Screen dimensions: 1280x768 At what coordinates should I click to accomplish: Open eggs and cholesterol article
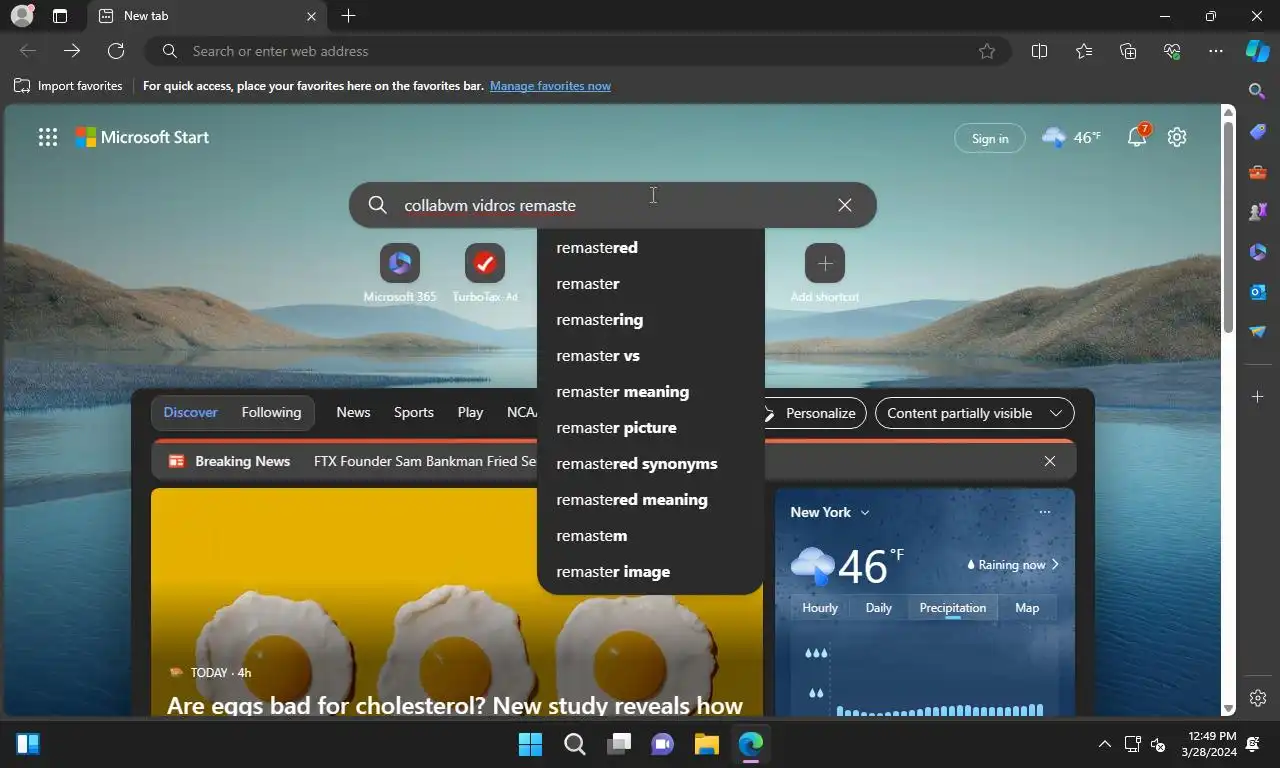455,704
